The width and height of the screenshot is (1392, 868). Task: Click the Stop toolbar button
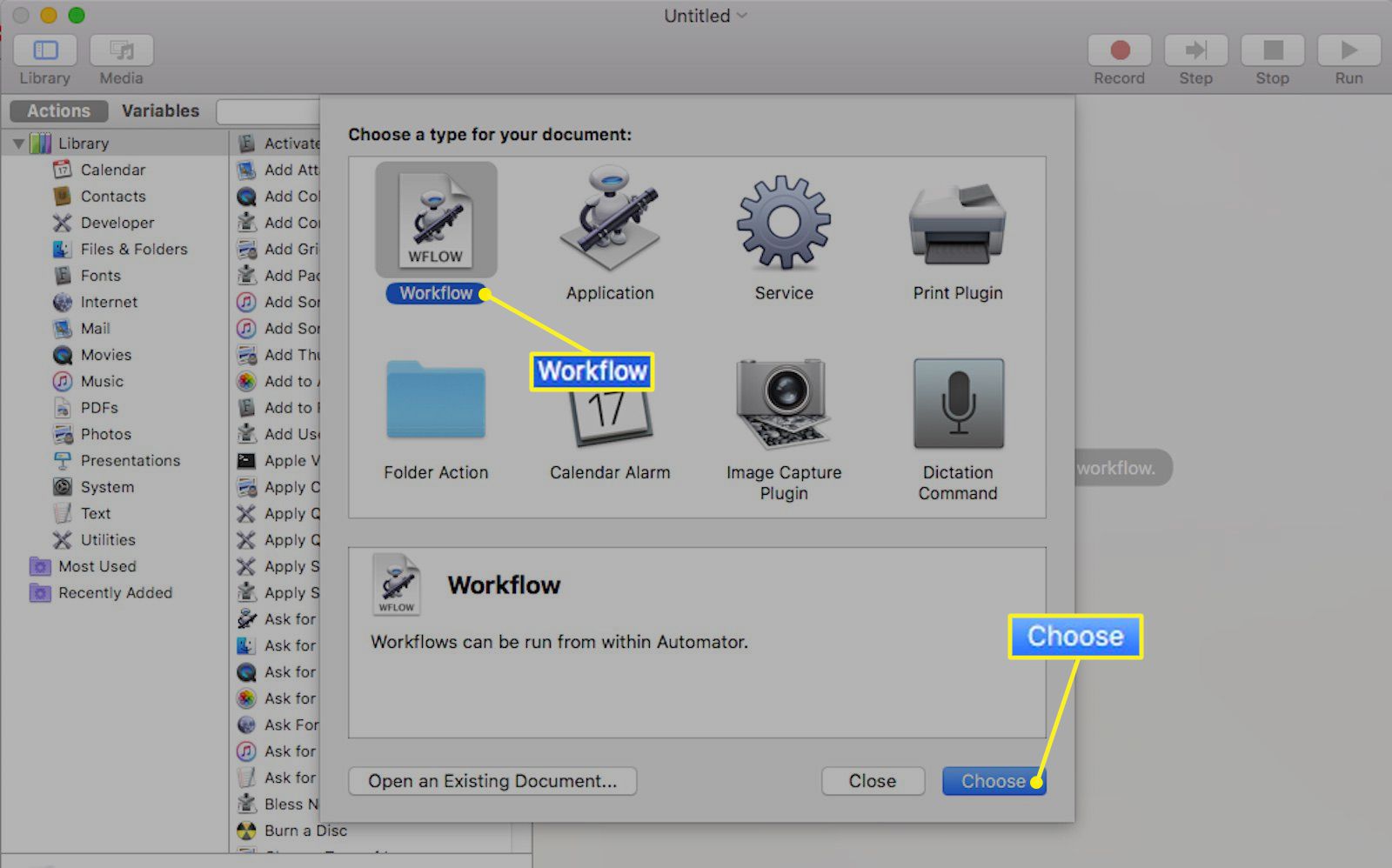pos(1273,50)
